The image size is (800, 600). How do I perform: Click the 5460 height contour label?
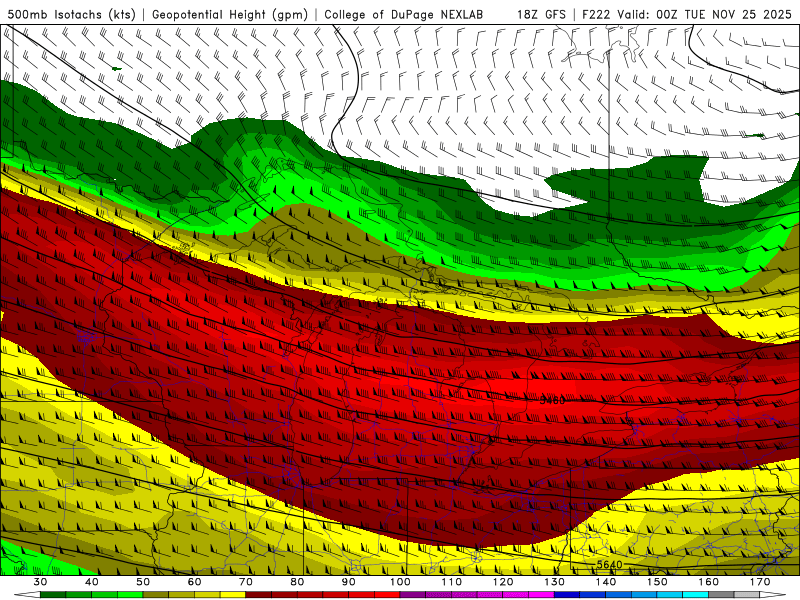tap(553, 401)
